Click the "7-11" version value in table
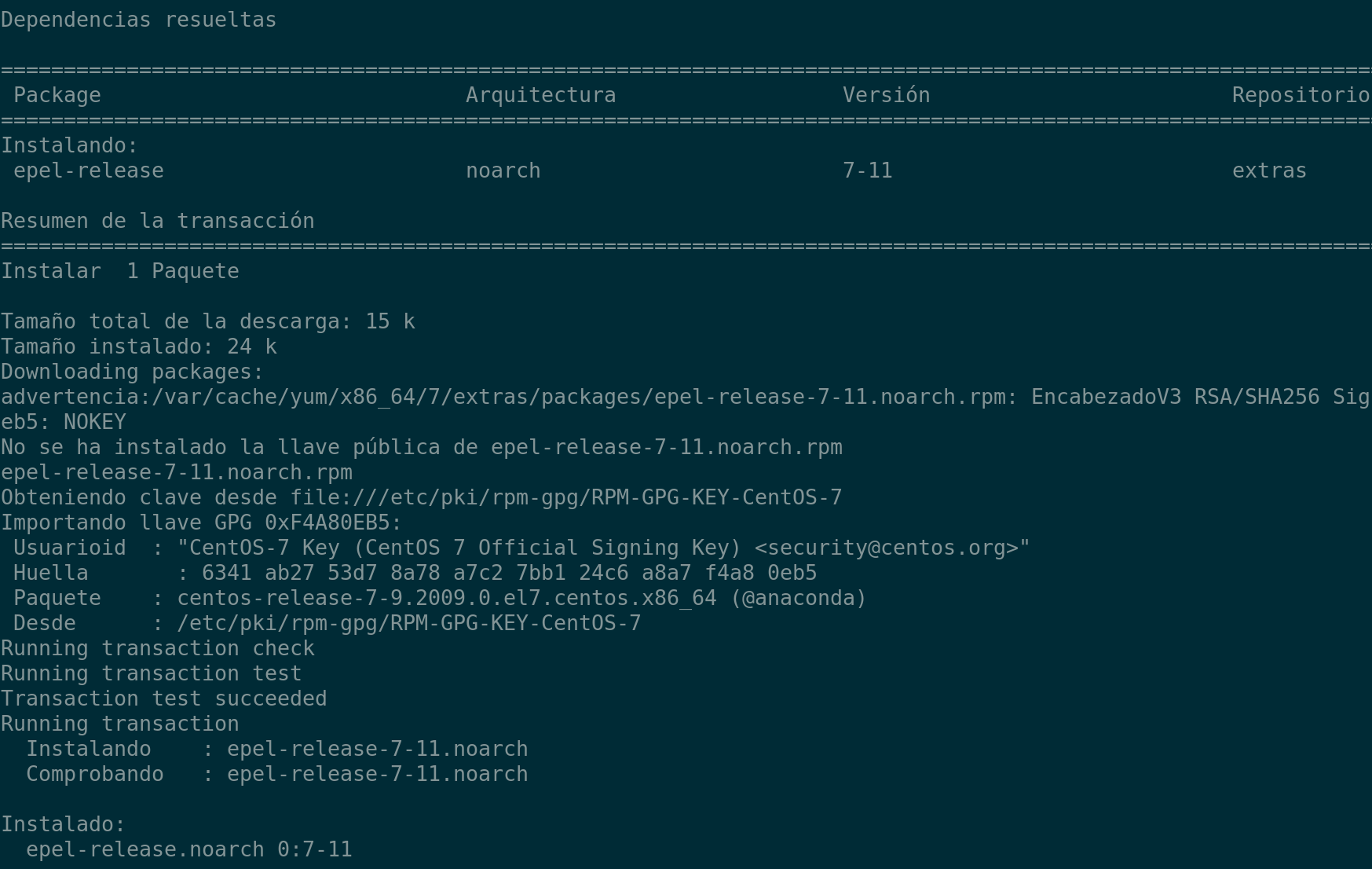 tap(867, 170)
